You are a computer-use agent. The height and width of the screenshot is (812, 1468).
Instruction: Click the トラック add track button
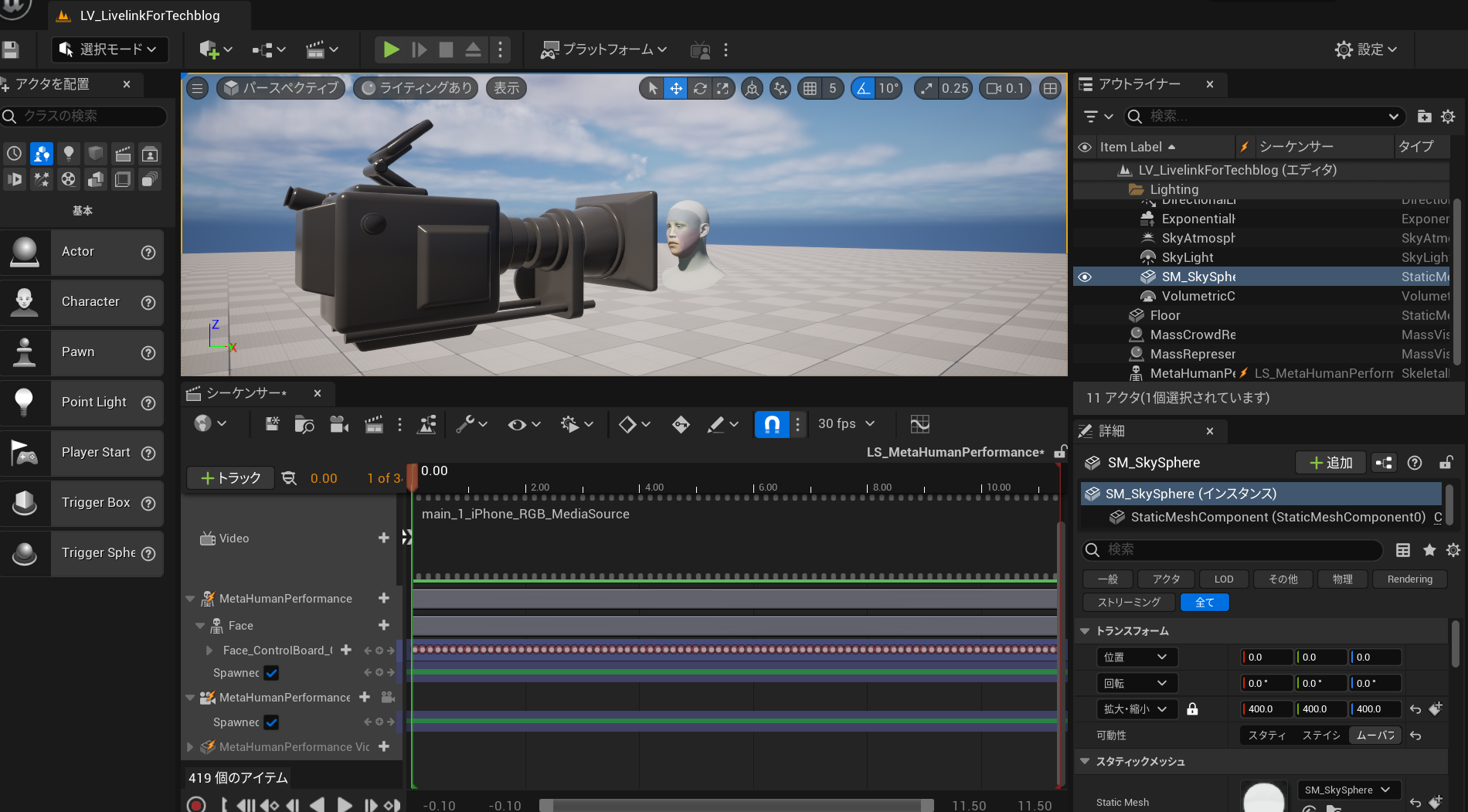tap(230, 478)
